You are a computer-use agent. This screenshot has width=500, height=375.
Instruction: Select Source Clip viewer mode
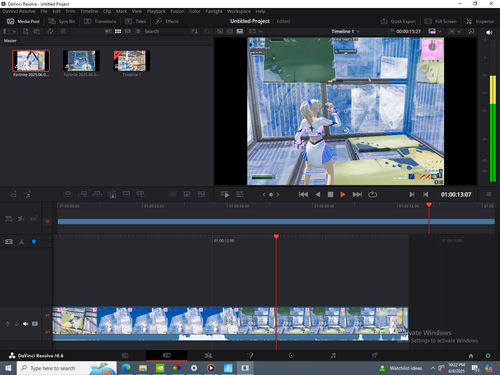[x=220, y=31]
